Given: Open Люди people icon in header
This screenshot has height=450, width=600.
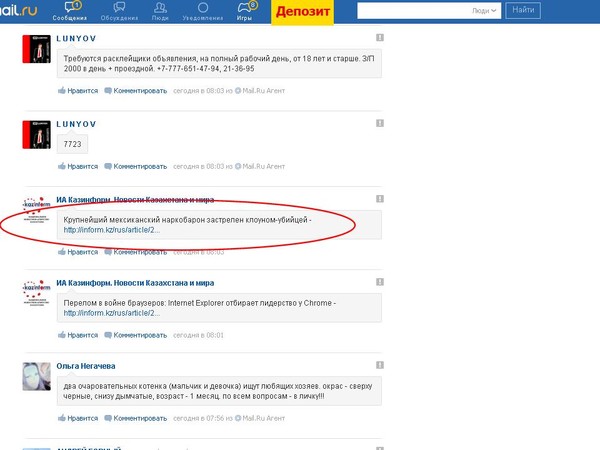Looking at the screenshot, I should 160,11.
